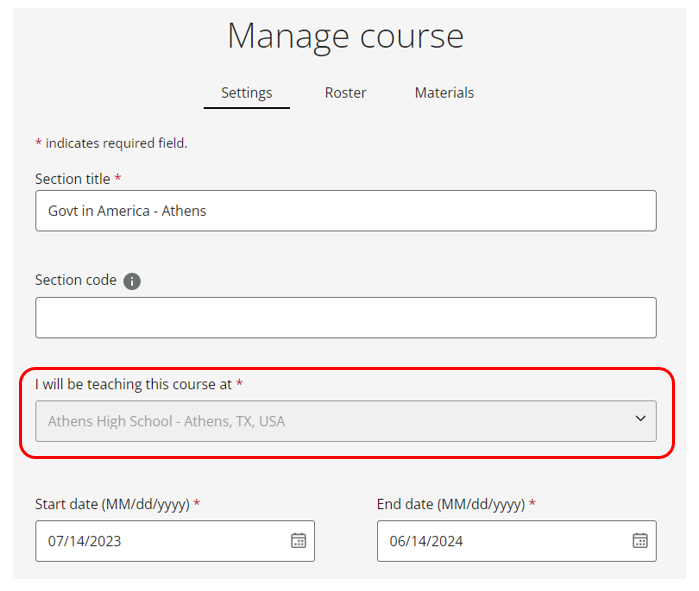The width and height of the screenshot is (699, 591).
Task: Click the Start date field showing 07/14/2023
Action: 160,541
